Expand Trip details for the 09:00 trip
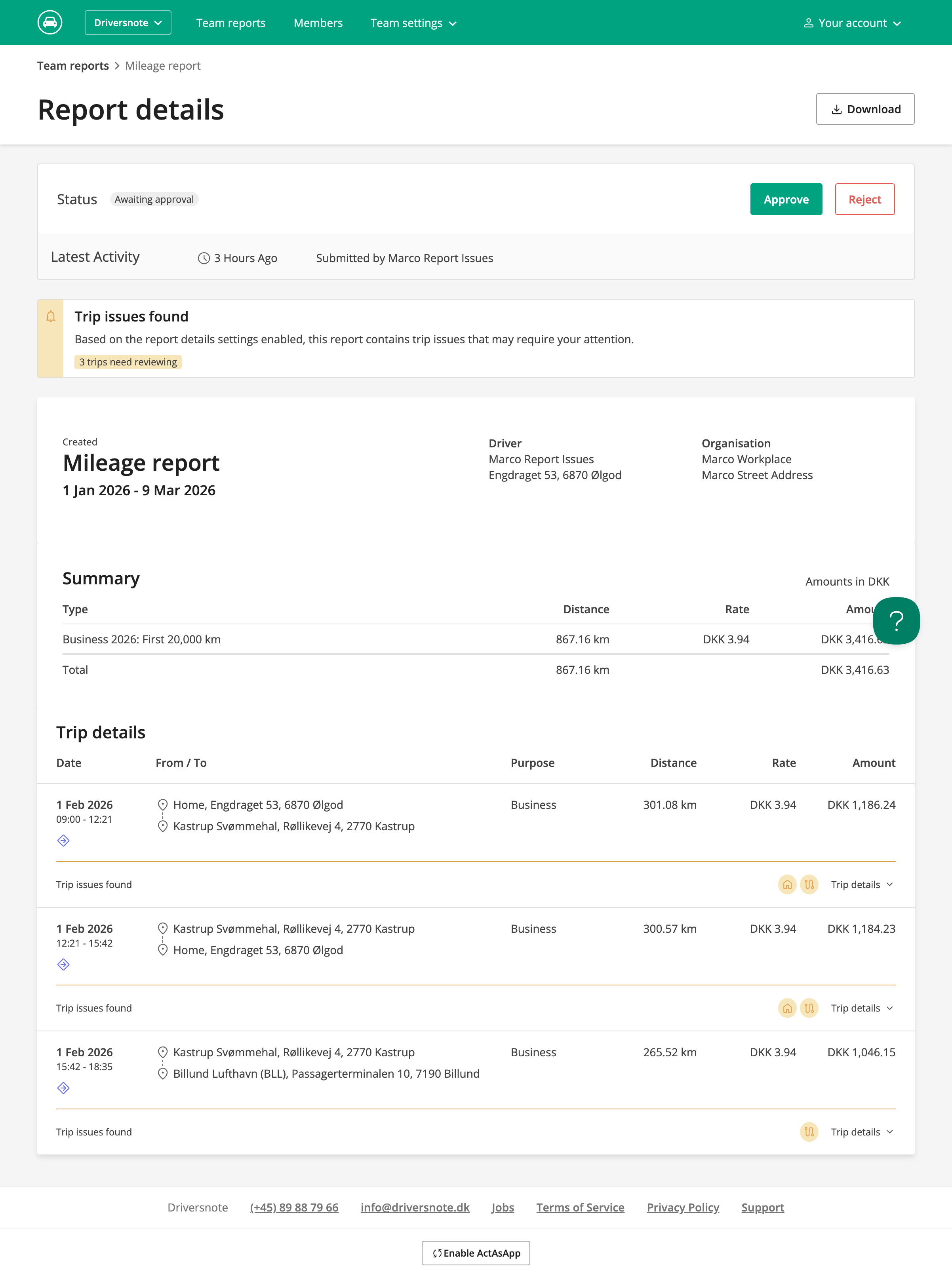The width and height of the screenshot is (952, 1278). pyautogui.click(x=862, y=884)
